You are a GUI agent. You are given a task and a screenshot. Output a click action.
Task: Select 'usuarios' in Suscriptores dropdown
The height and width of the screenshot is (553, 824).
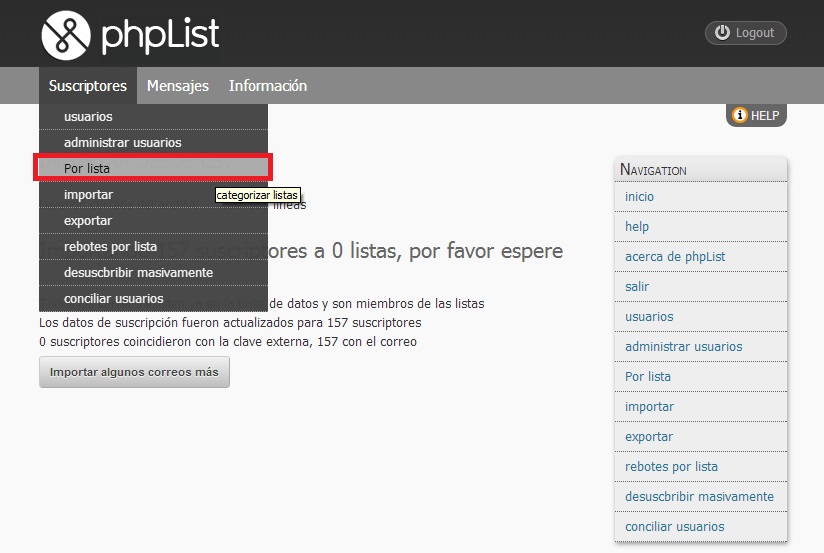(88, 117)
